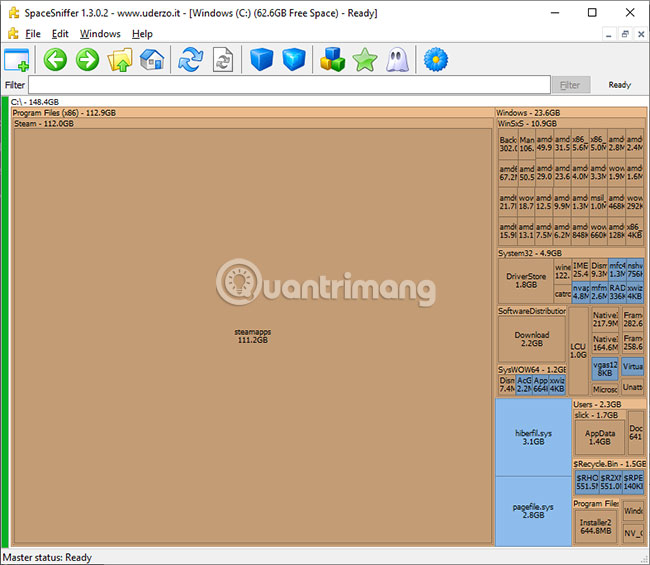
Task: Select the AppData 1.4GB block
Action: click(x=600, y=437)
